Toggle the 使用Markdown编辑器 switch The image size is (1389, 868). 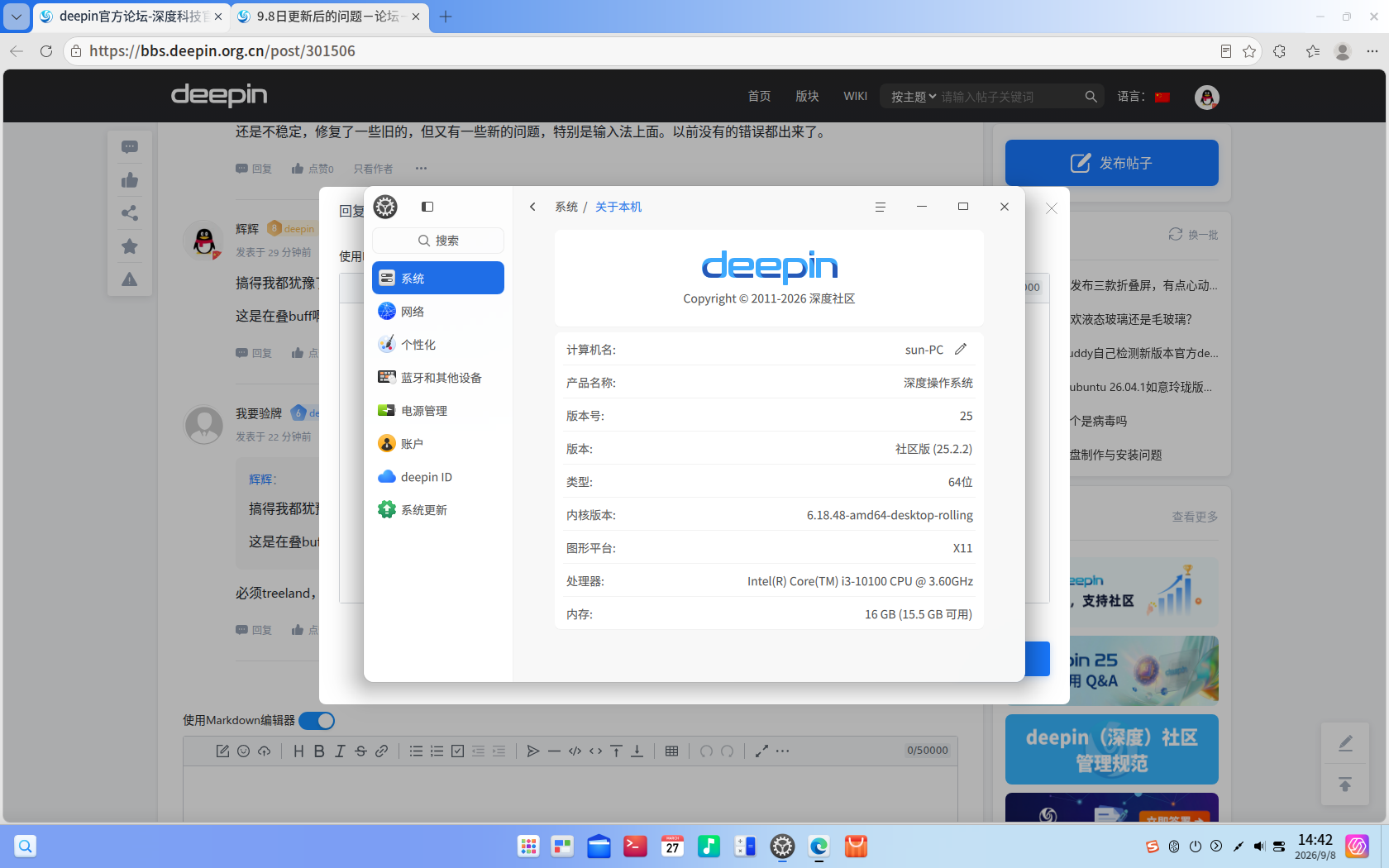(317, 721)
